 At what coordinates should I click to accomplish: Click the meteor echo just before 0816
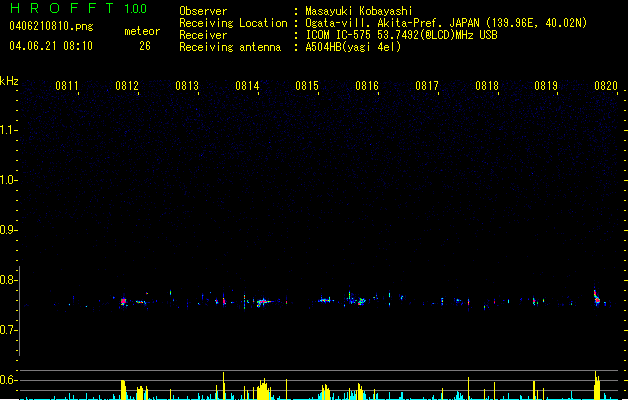(x=361, y=301)
